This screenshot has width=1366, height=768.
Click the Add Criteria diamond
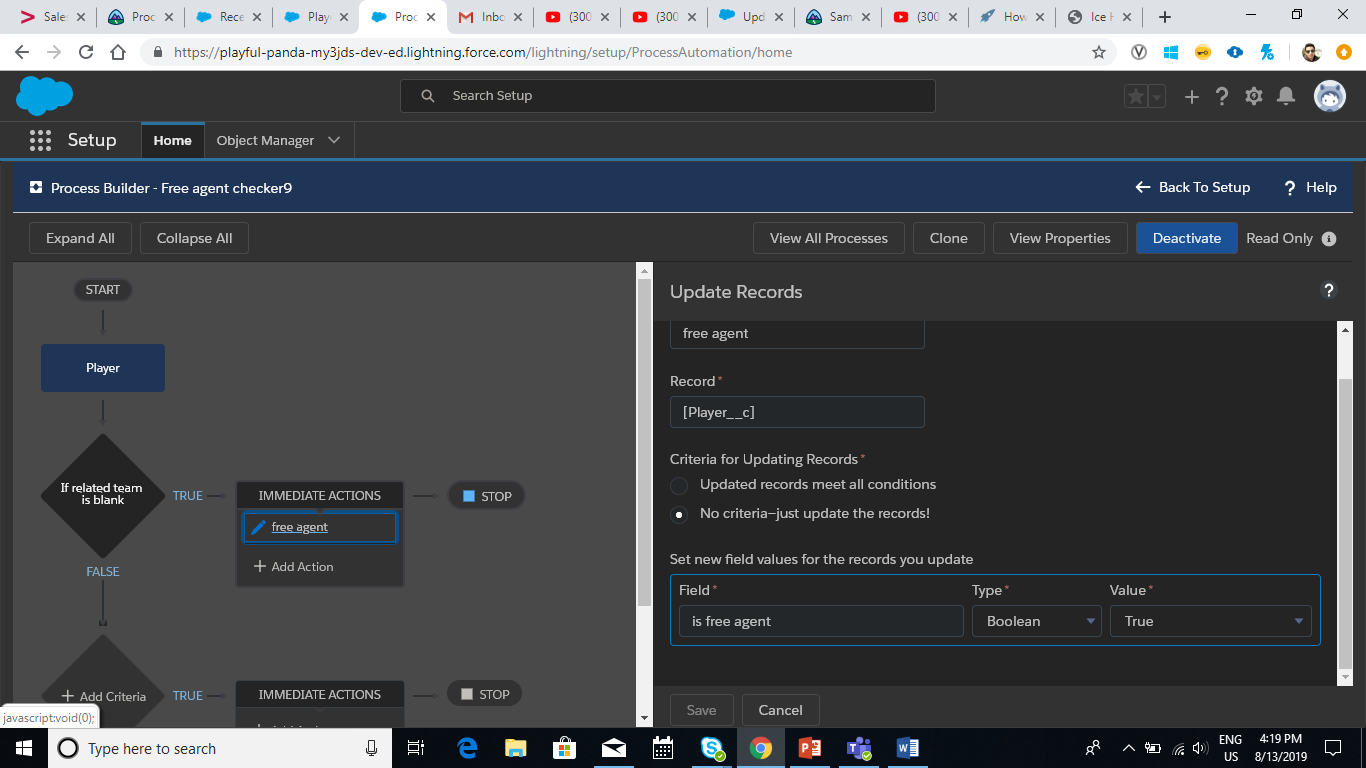(x=103, y=696)
